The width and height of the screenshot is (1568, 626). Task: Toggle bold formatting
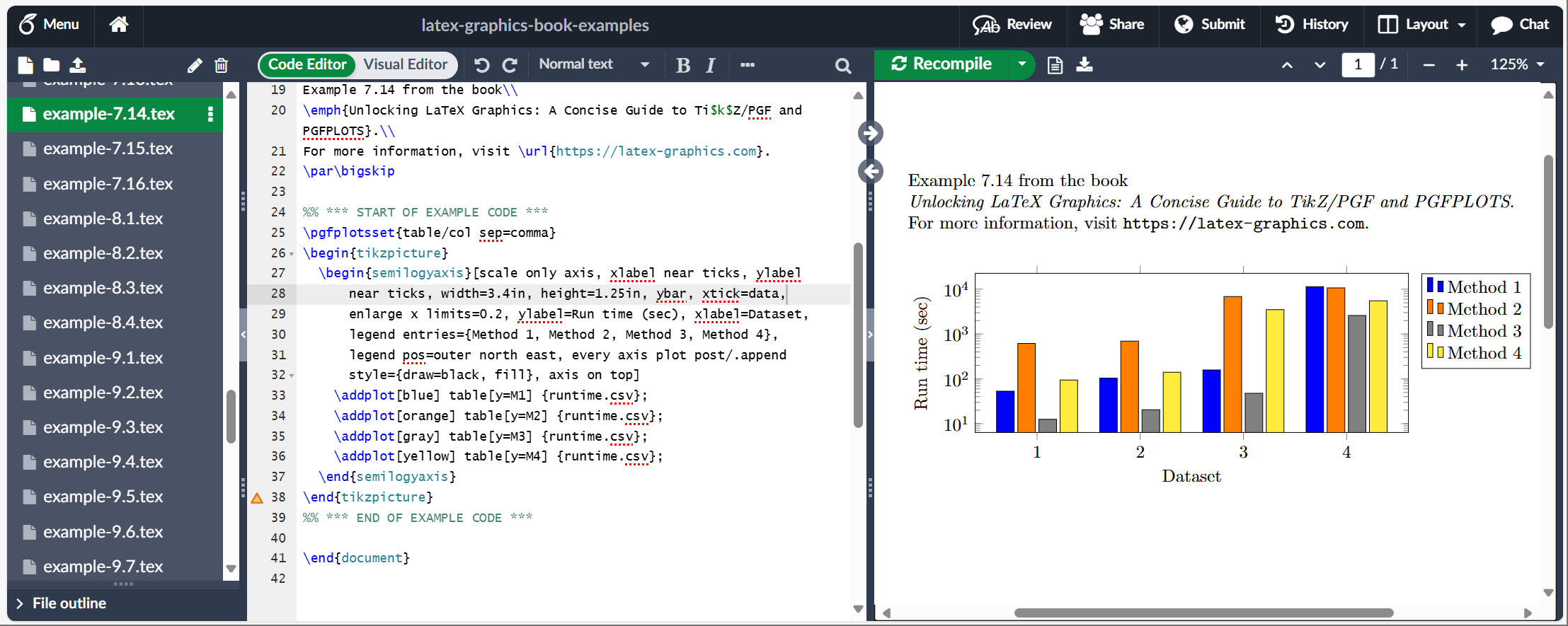(x=682, y=66)
